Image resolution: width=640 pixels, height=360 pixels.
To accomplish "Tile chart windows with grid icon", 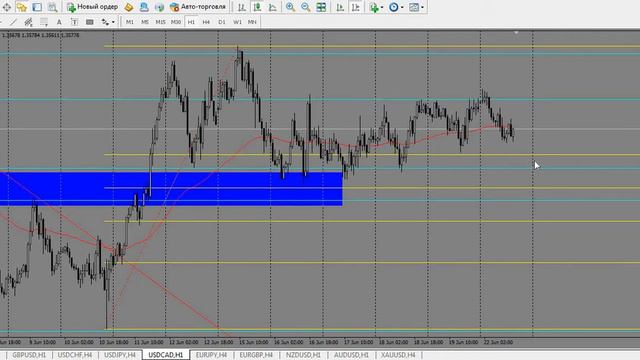I will (321, 7).
